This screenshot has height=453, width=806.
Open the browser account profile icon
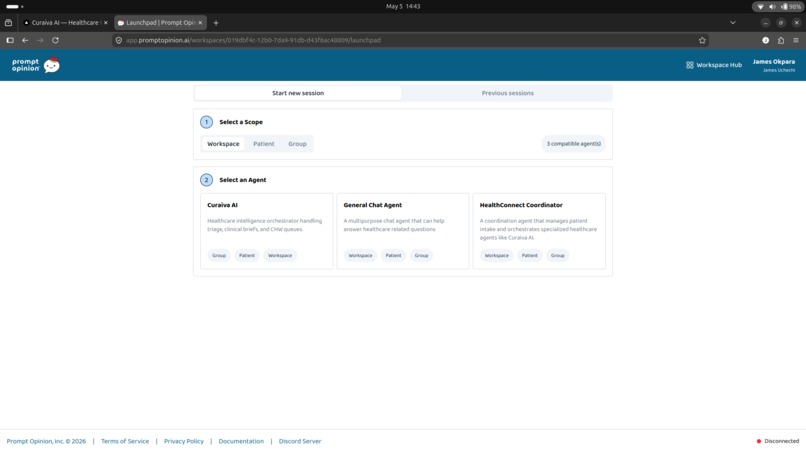pyautogui.click(x=765, y=40)
